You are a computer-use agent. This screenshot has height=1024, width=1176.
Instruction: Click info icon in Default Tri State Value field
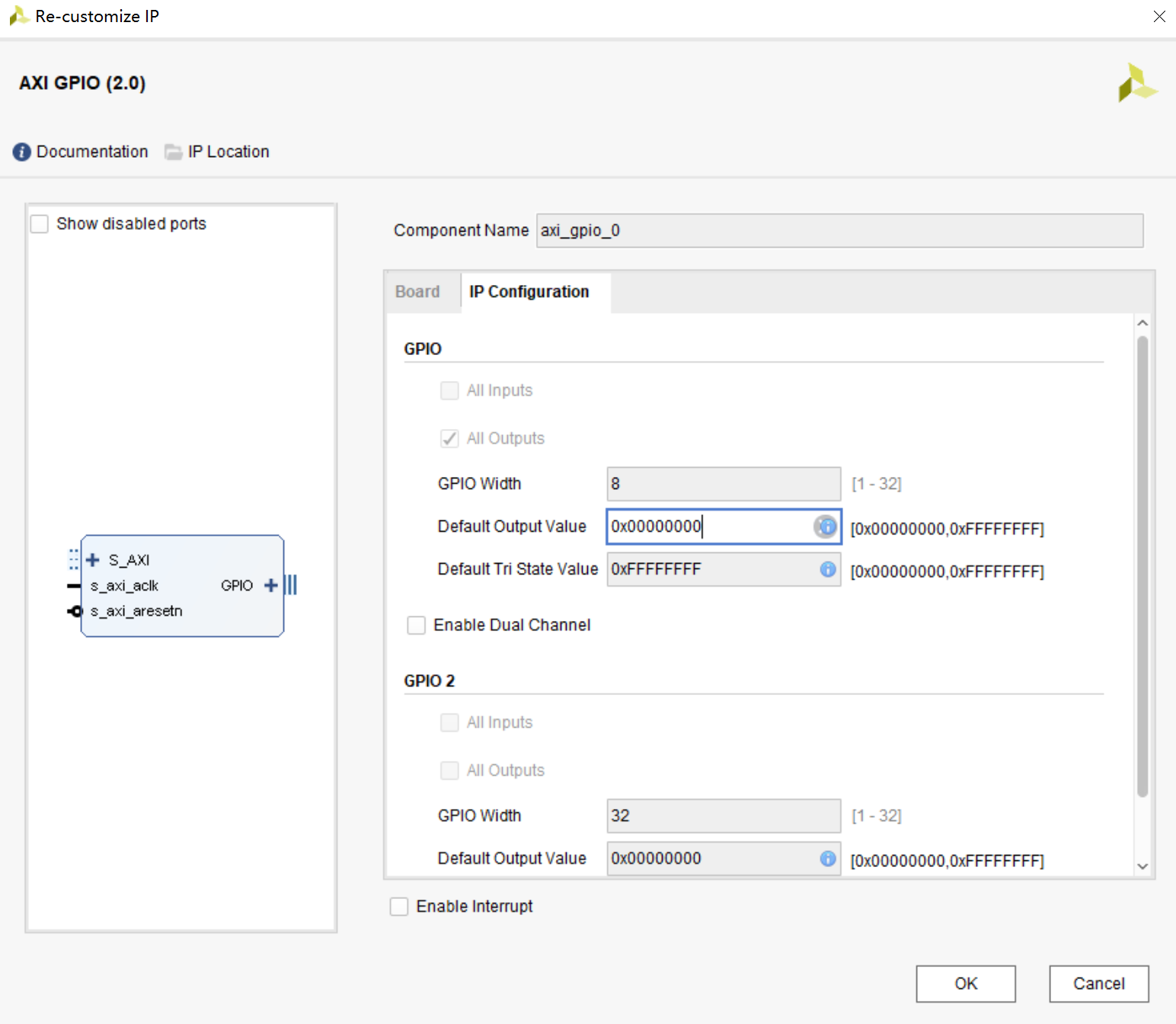[x=827, y=569]
